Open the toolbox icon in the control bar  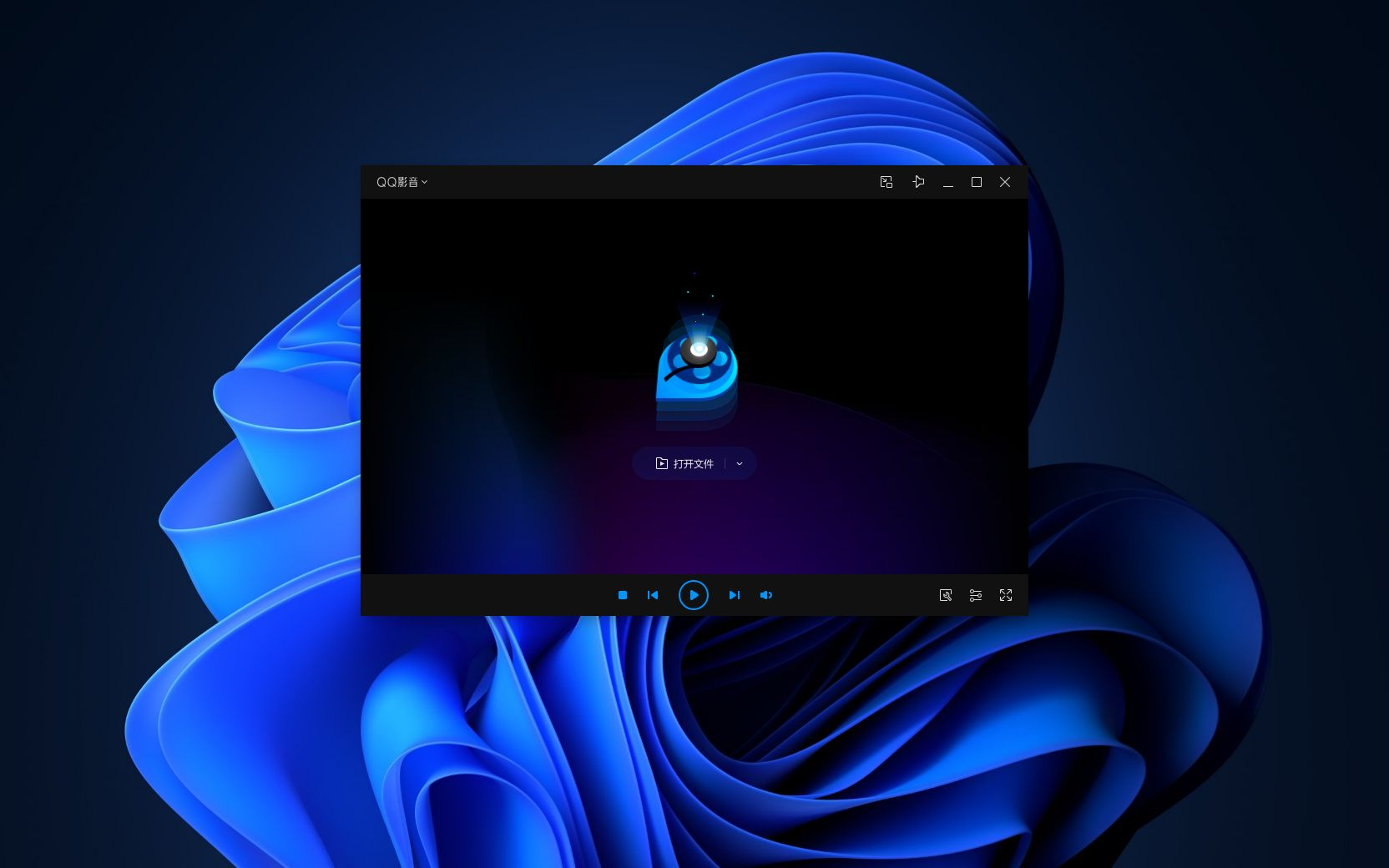tap(946, 595)
